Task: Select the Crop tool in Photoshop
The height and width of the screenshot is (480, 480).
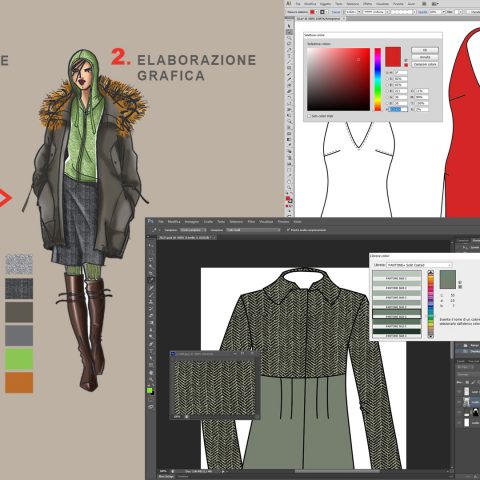Action: (151, 273)
